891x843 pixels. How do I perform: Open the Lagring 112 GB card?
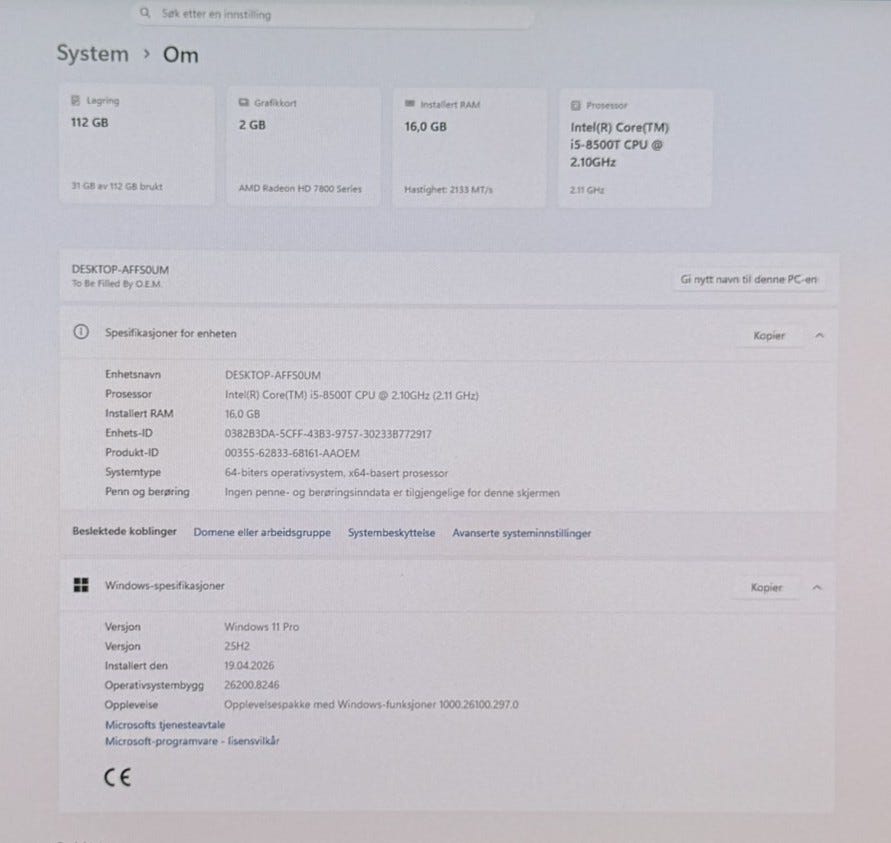coord(137,145)
